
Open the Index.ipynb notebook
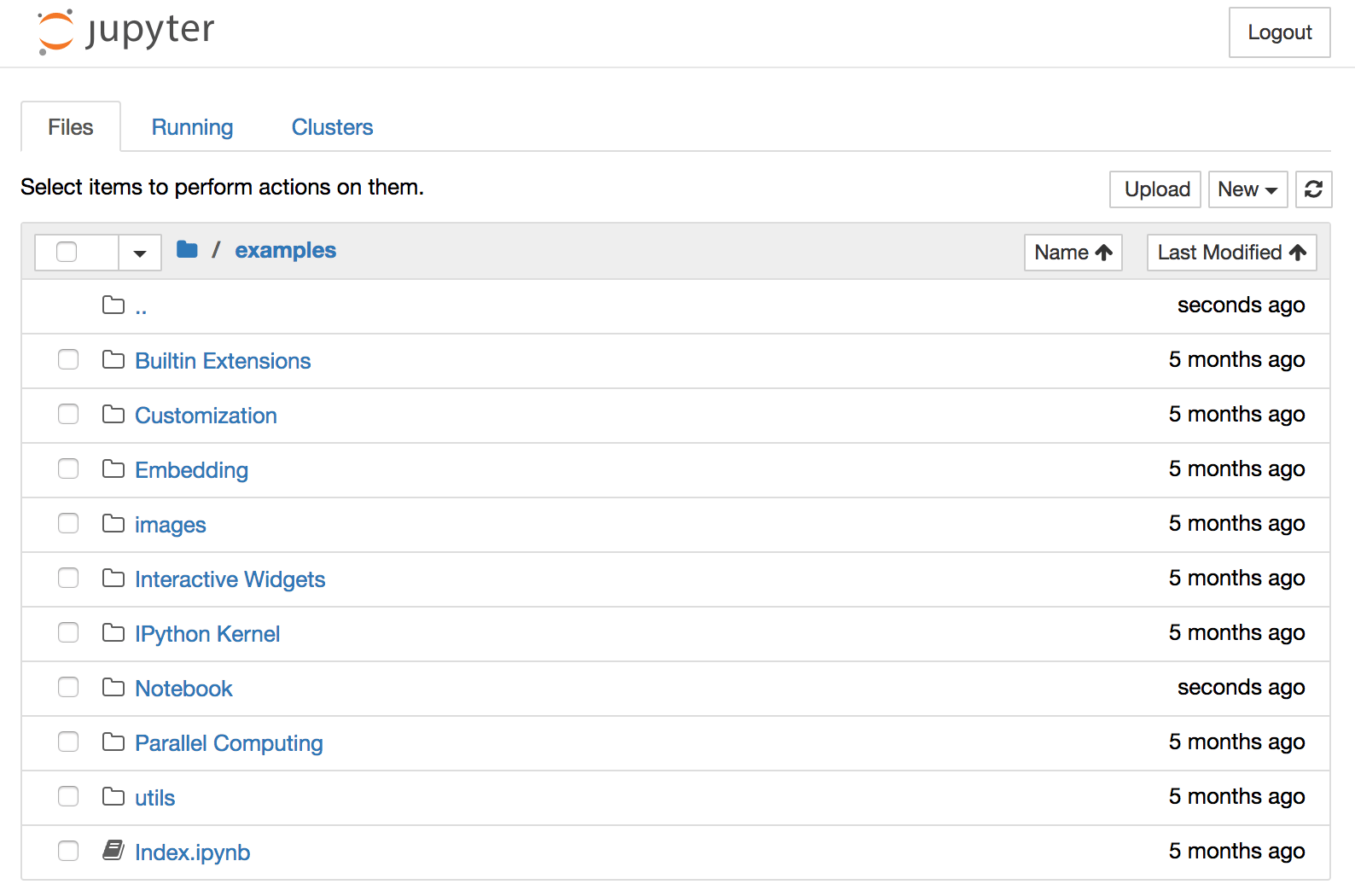(192, 852)
